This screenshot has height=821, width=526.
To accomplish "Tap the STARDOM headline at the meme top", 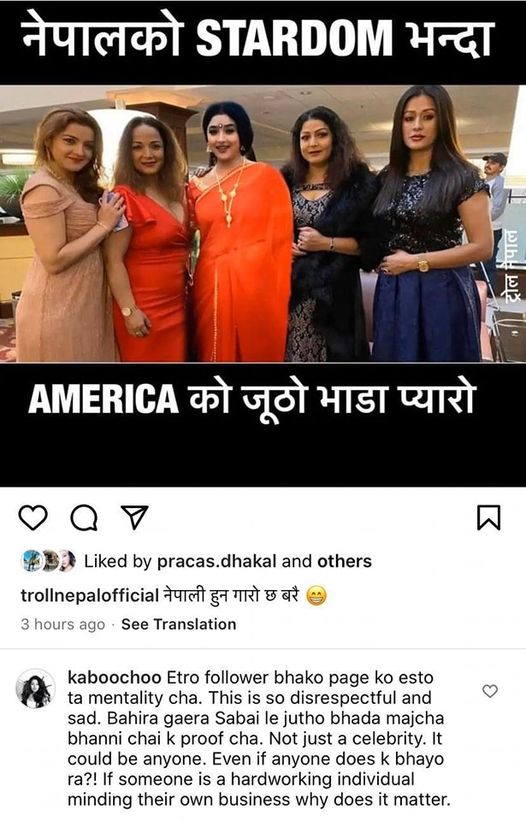I will (294, 39).
